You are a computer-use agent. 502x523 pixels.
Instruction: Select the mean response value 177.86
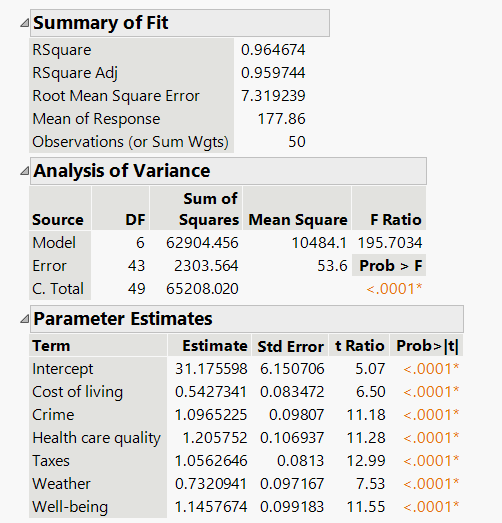[x=281, y=119]
